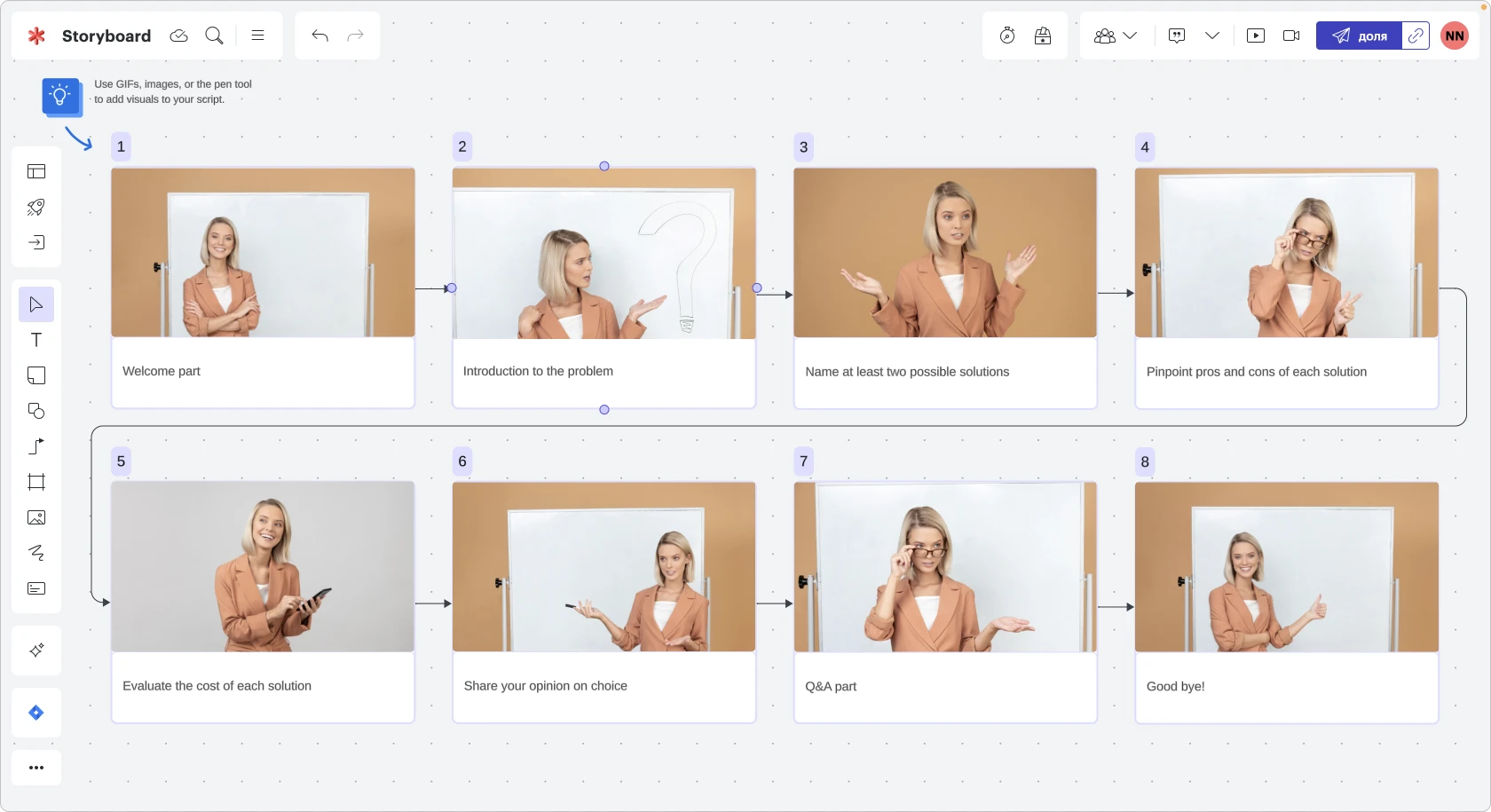Copy board link with chain icon

pyautogui.click(x=1416, y=35)
